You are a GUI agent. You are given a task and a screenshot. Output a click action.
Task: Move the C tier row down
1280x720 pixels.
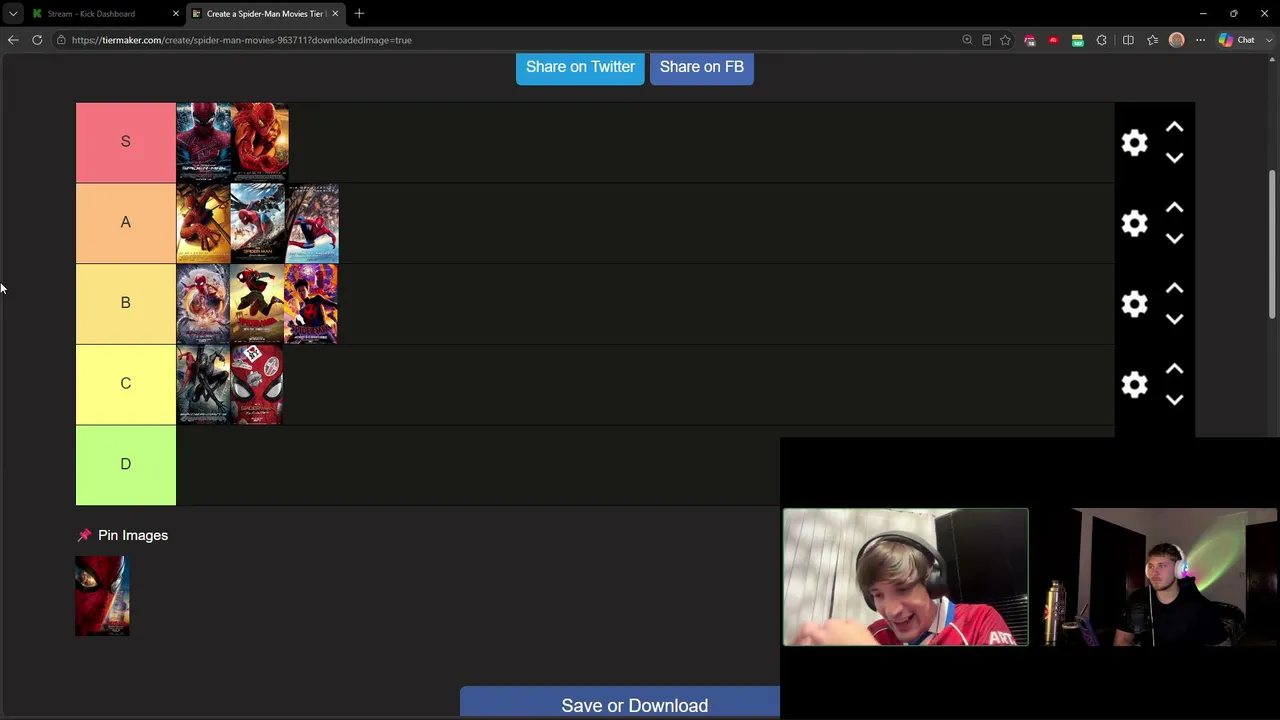point(1175,400)
